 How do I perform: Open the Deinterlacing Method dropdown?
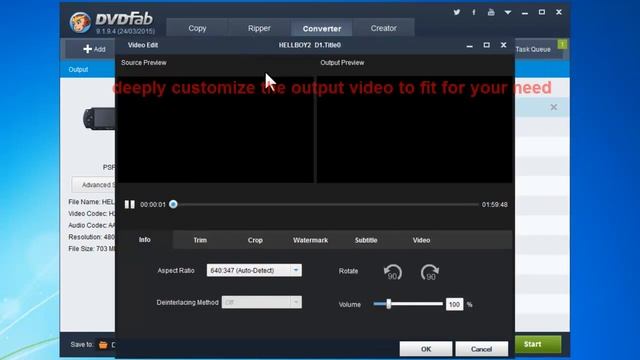pyautogui.click(x=262, y=302)
